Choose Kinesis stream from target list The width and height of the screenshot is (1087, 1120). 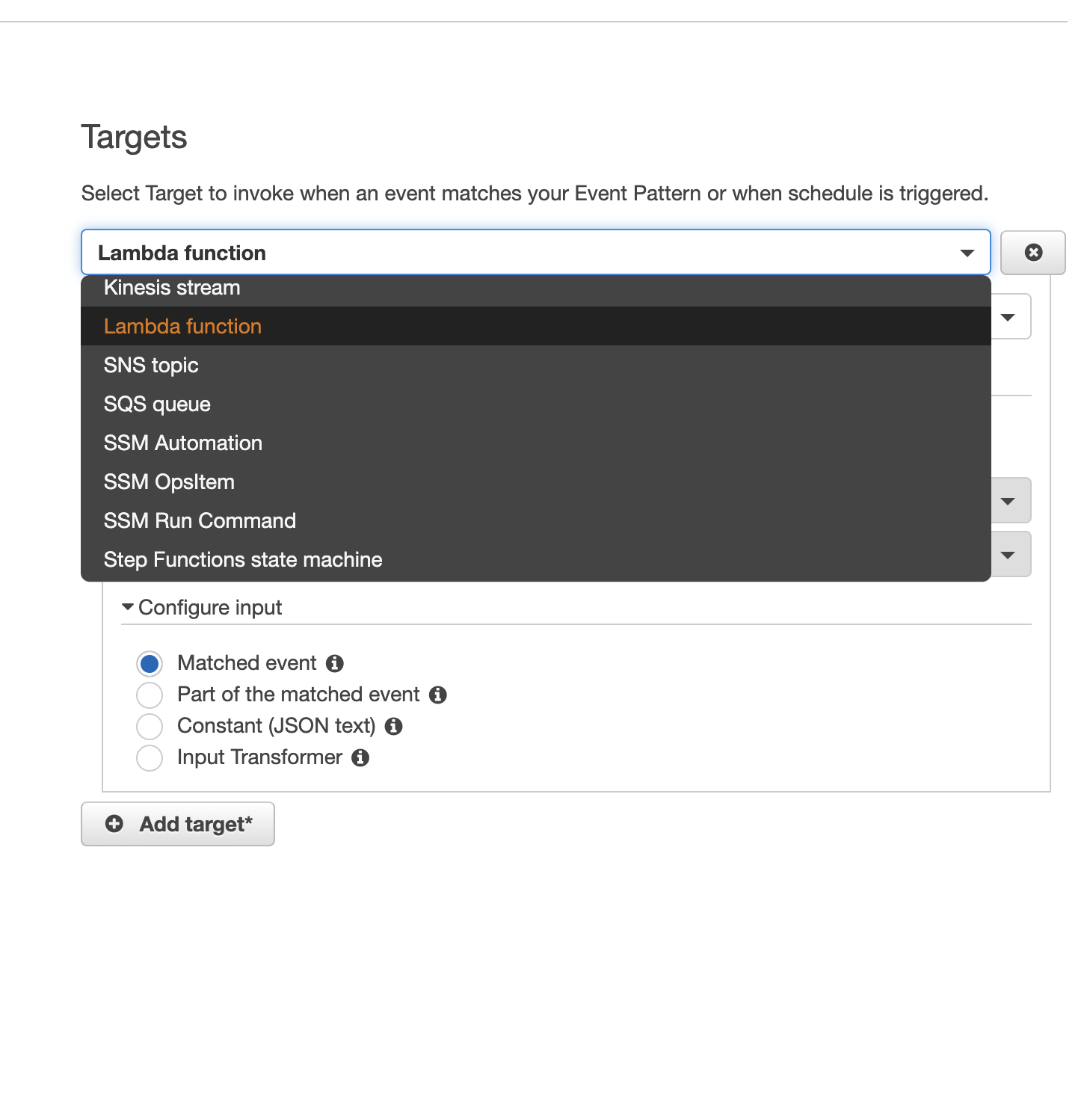[x=172, y=288]
